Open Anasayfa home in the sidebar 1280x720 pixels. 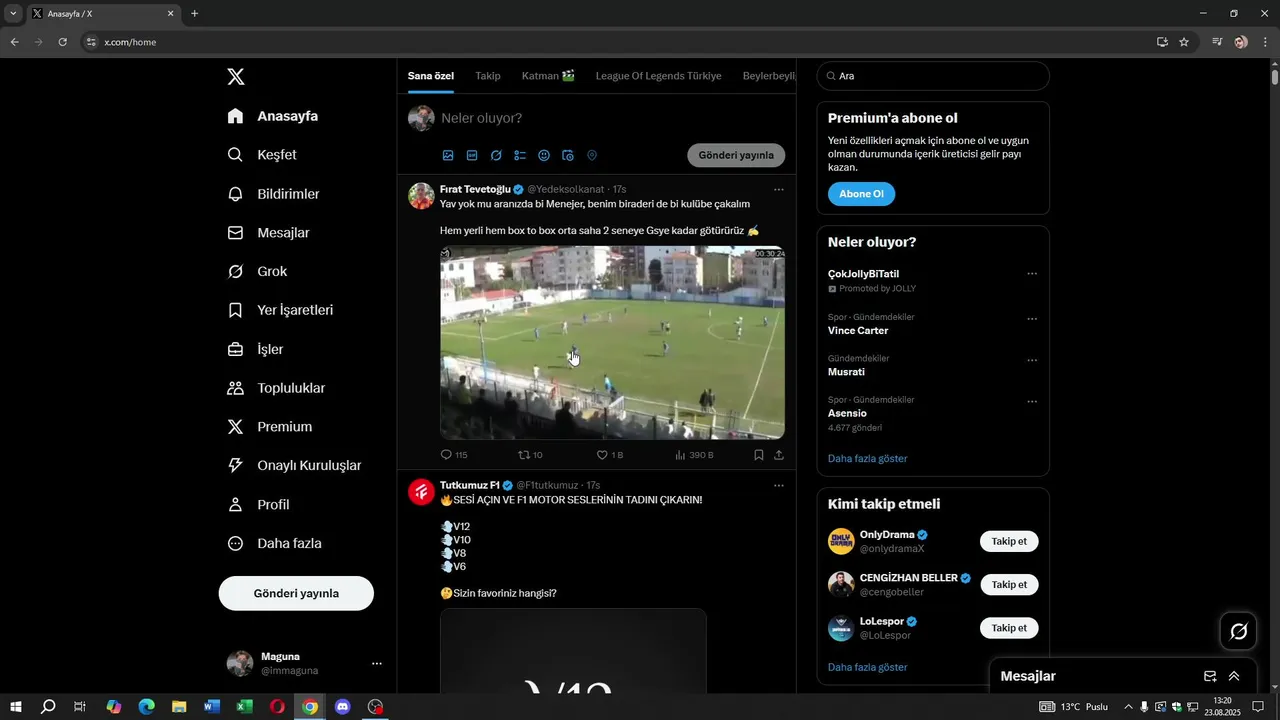(x=273, y=116)
